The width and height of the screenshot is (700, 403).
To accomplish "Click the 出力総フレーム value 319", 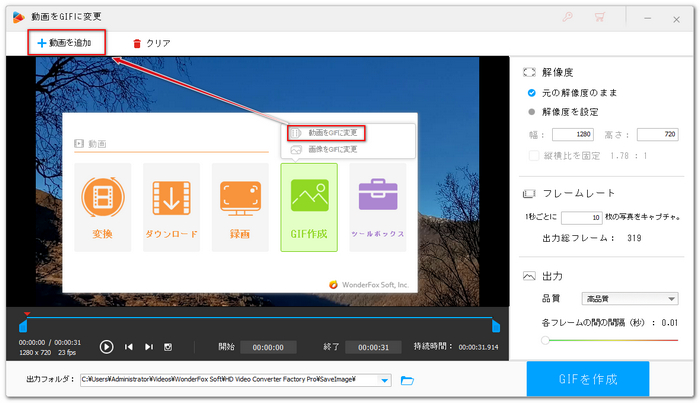I will click(x=634, y=238).
